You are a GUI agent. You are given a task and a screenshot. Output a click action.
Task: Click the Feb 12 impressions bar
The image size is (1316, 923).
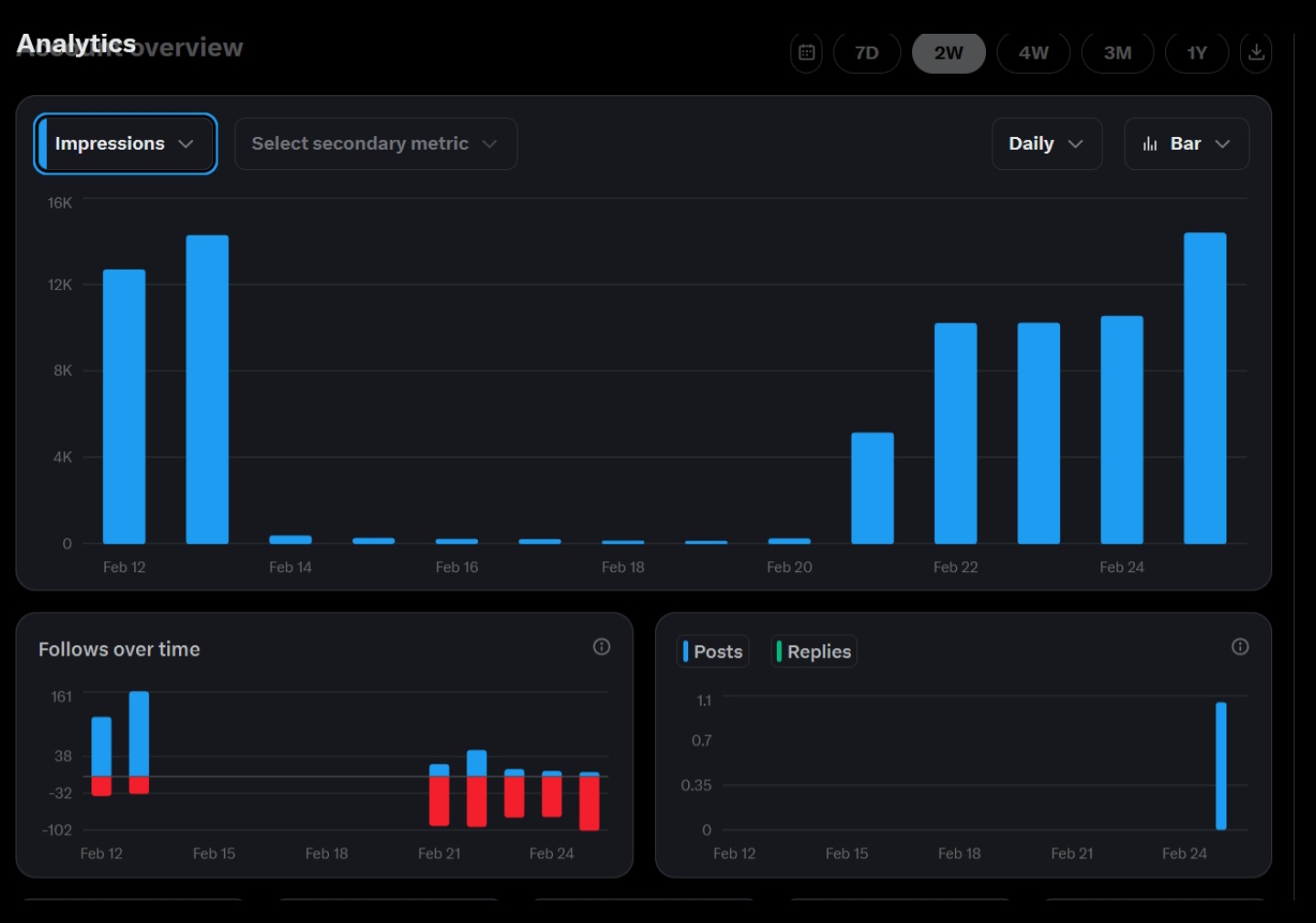click(124, 407)
